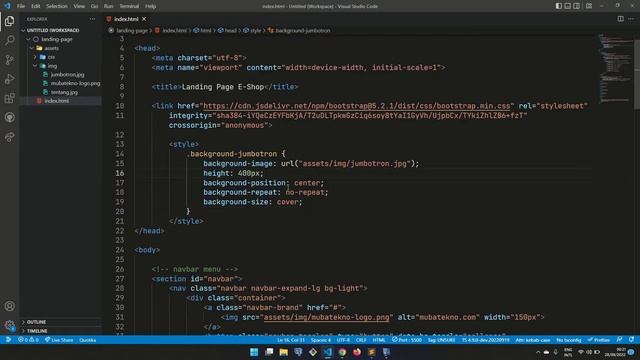
Task: Click the head breadcrumb item
Action: pyautogui.click(x=227, y=30)
